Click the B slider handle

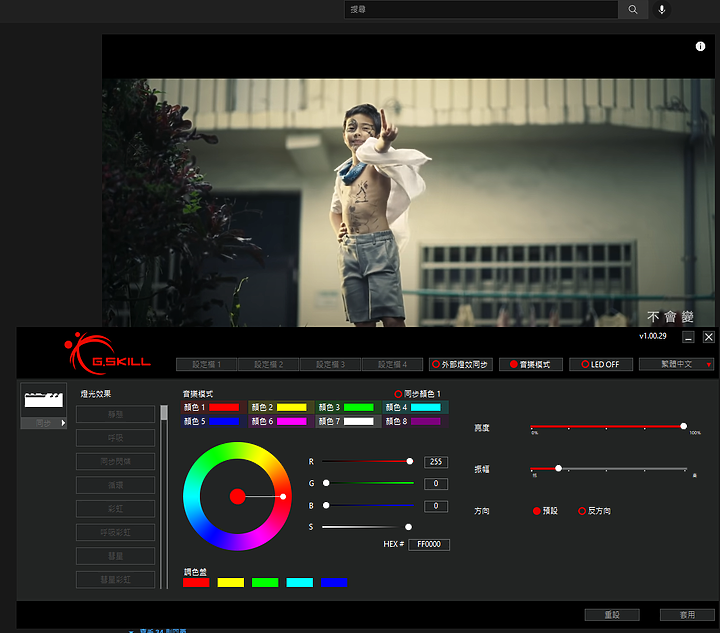click(326, 505)
